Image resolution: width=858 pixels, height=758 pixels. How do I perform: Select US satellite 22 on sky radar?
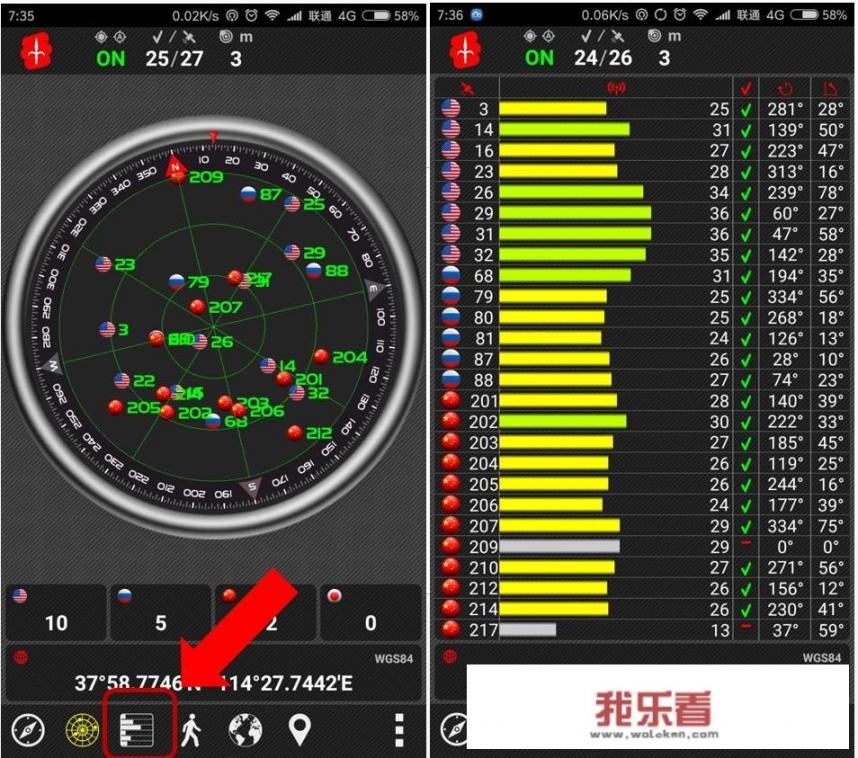[x=122, y=380]
